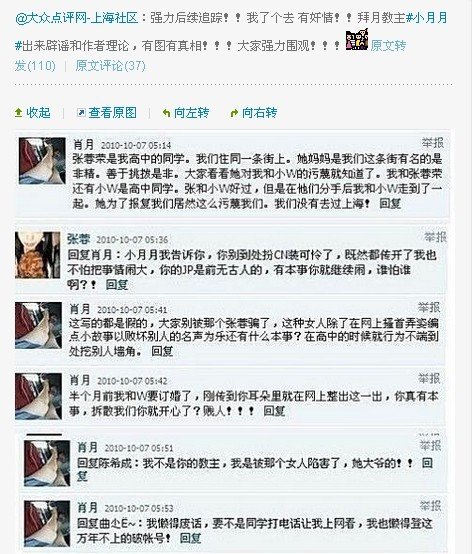Rotate image left with 向左转 icon
Image resolution: width=473 pixels, height=554 pixels.
[166, 113]
